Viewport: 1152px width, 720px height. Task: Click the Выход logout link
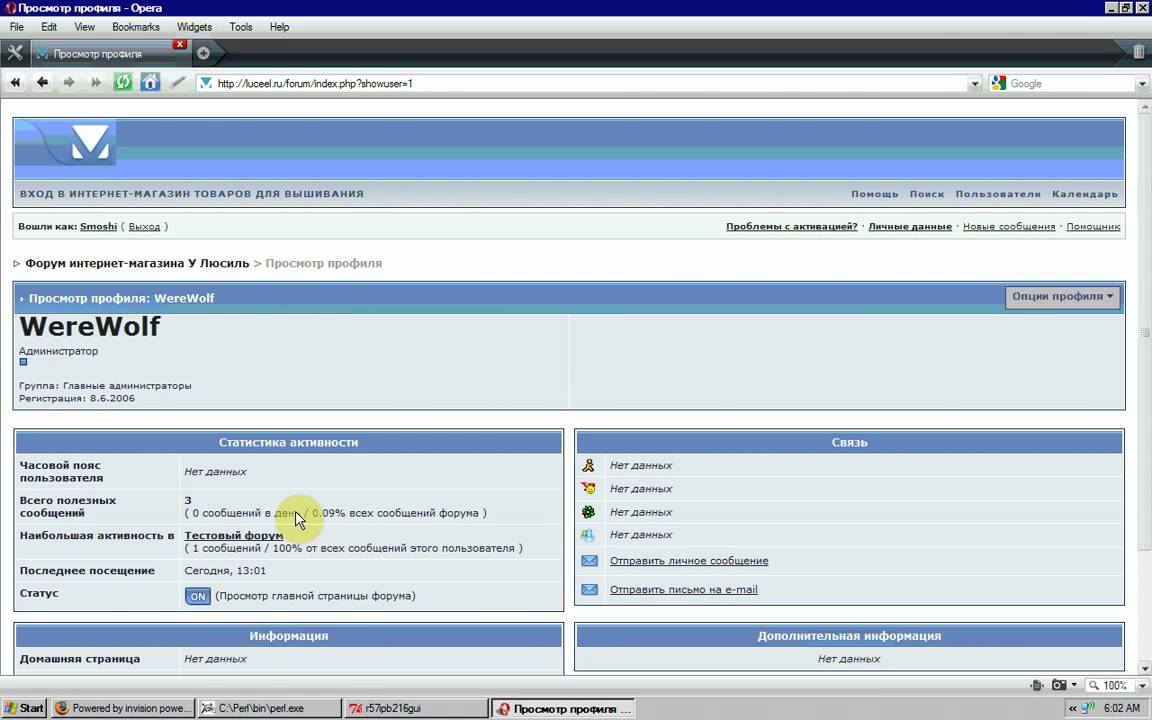tap(144, 226)
